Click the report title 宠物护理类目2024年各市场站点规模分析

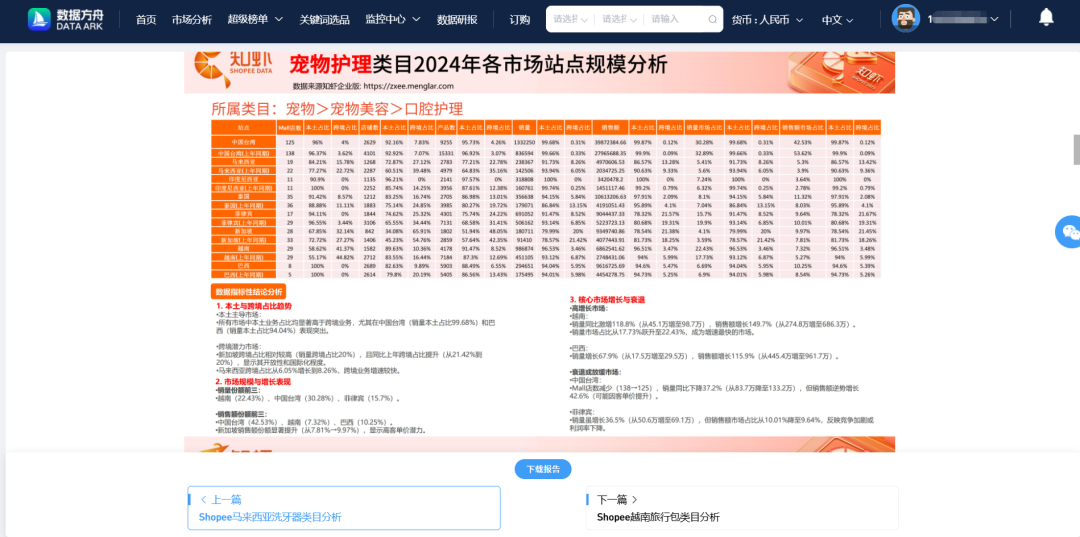(x=478, y=65)
